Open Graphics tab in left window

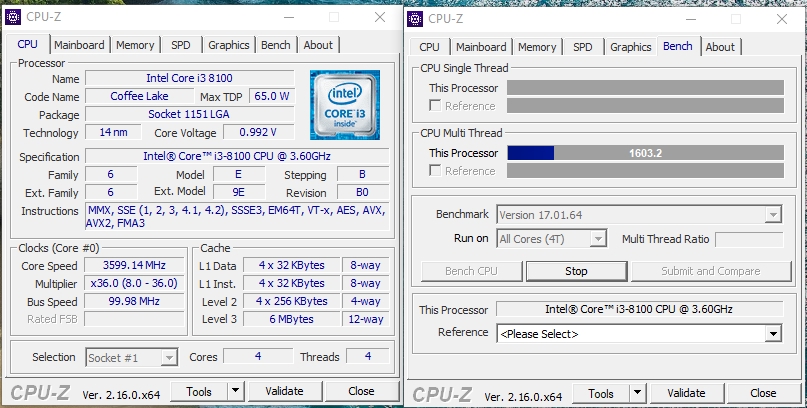[x=229, y=45]
